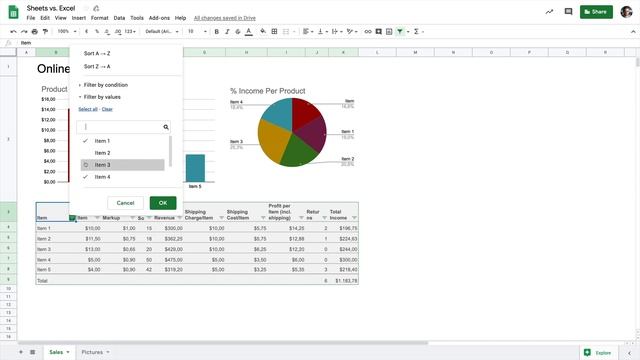Toggle the filter toolbar icon

400,31
